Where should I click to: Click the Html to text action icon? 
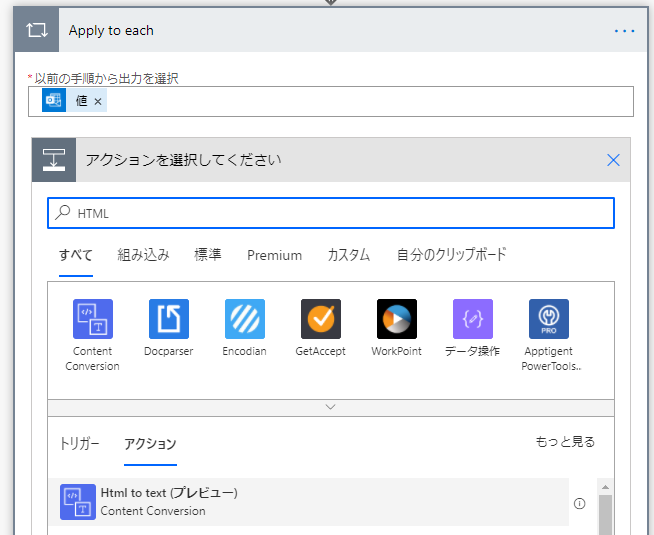point(78,502)
